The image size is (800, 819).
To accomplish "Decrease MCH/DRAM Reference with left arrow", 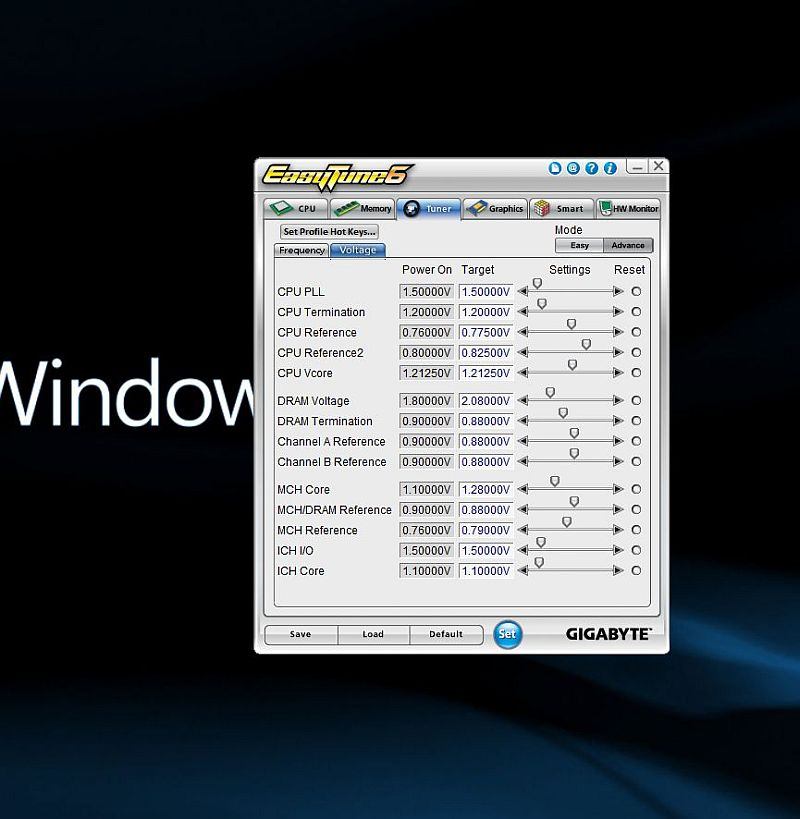I will pyautogui.click(x=523, y=510).
